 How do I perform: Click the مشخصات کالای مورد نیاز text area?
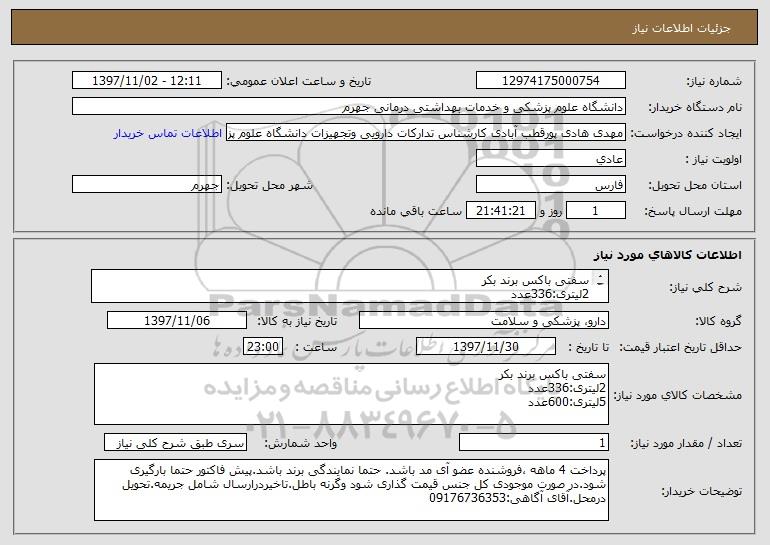pos(351,394)
